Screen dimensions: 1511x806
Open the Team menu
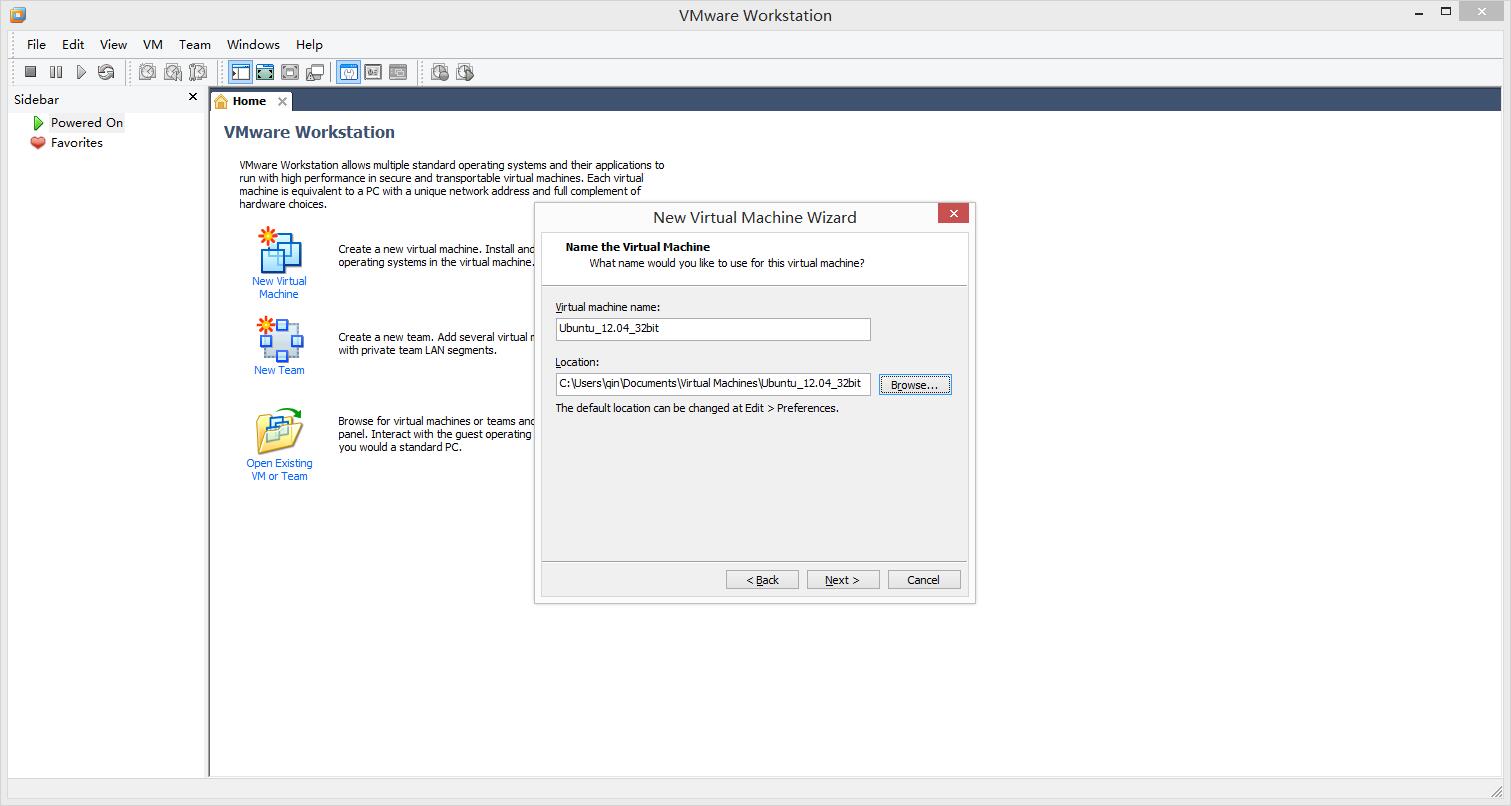coord(195,44)
